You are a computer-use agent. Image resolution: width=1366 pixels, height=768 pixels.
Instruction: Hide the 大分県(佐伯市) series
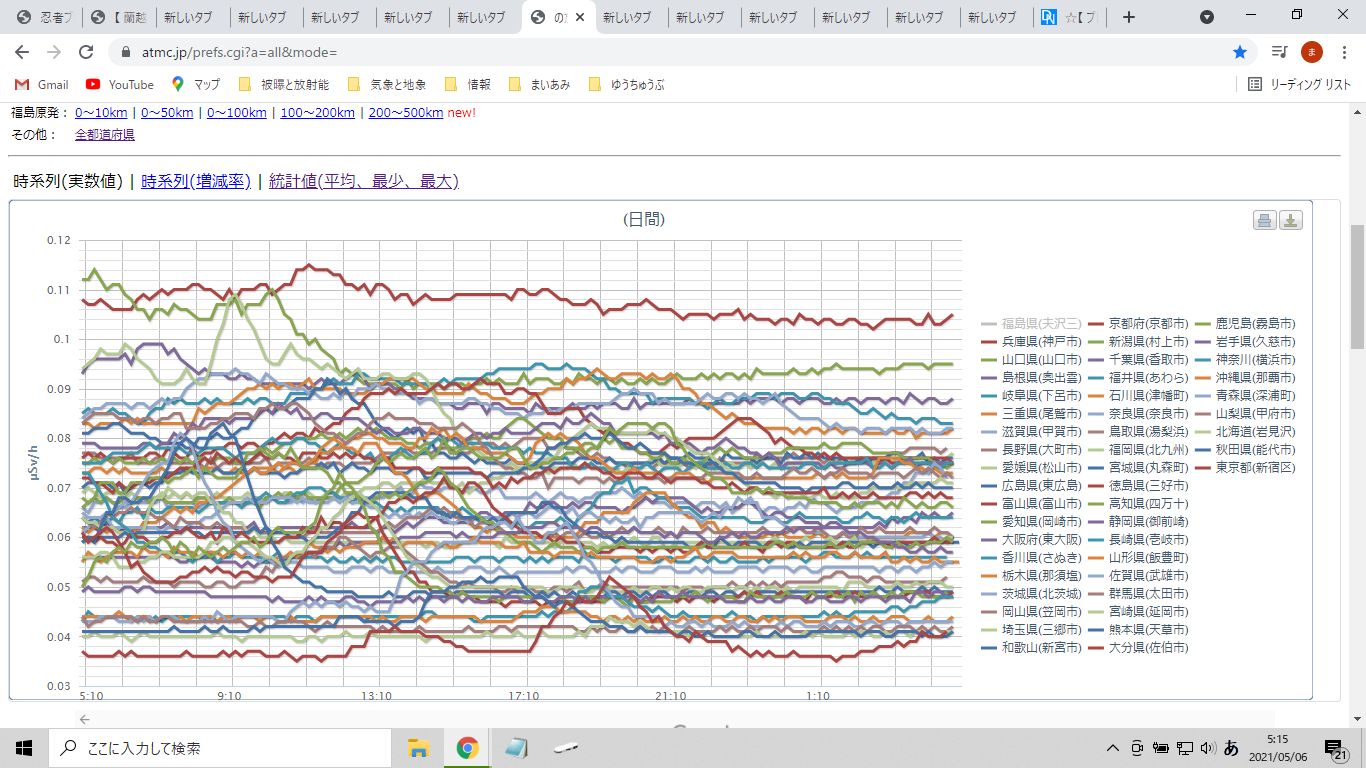click(x=1138, y=647)
